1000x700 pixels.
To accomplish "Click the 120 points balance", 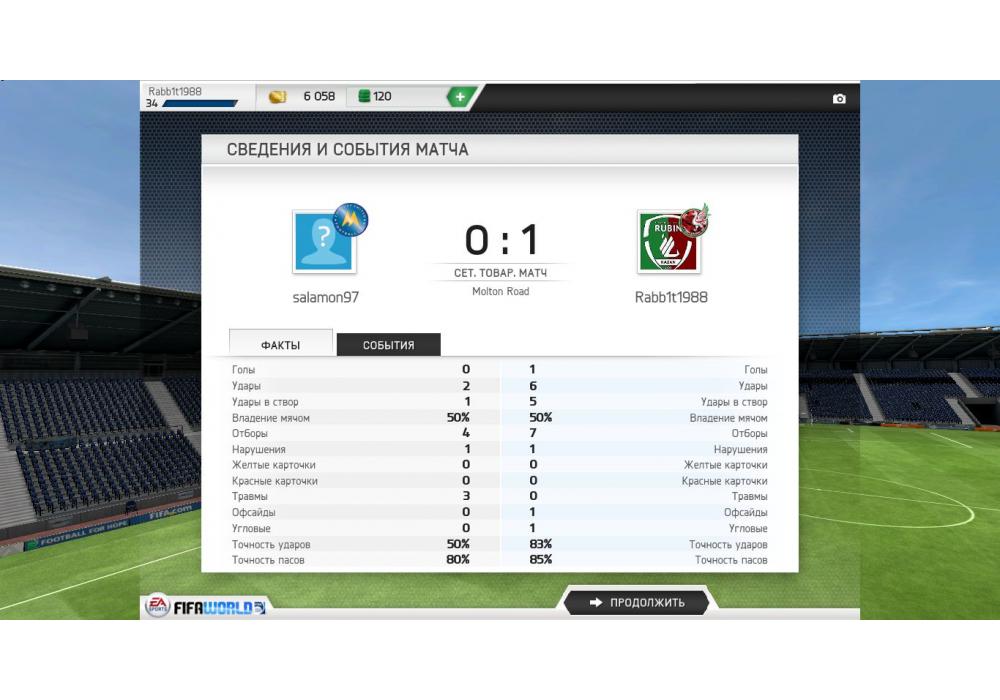I will tap(382, 96).
